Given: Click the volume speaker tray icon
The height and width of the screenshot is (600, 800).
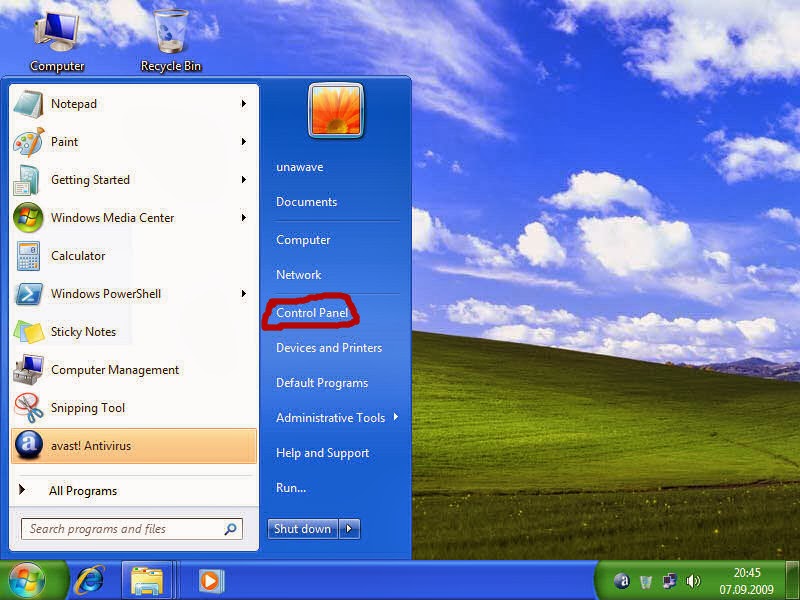Looking at the screenshot, I should tap(693, 581).
